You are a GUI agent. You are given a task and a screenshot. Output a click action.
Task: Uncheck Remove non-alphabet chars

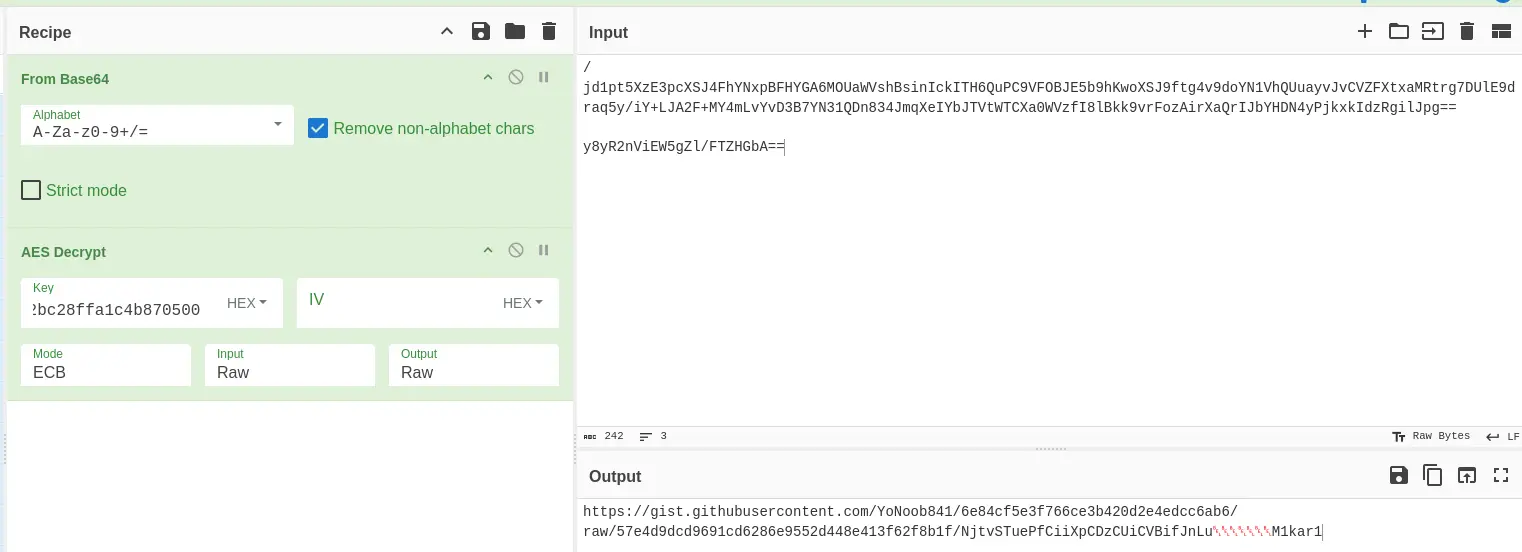tap(318, 128)
